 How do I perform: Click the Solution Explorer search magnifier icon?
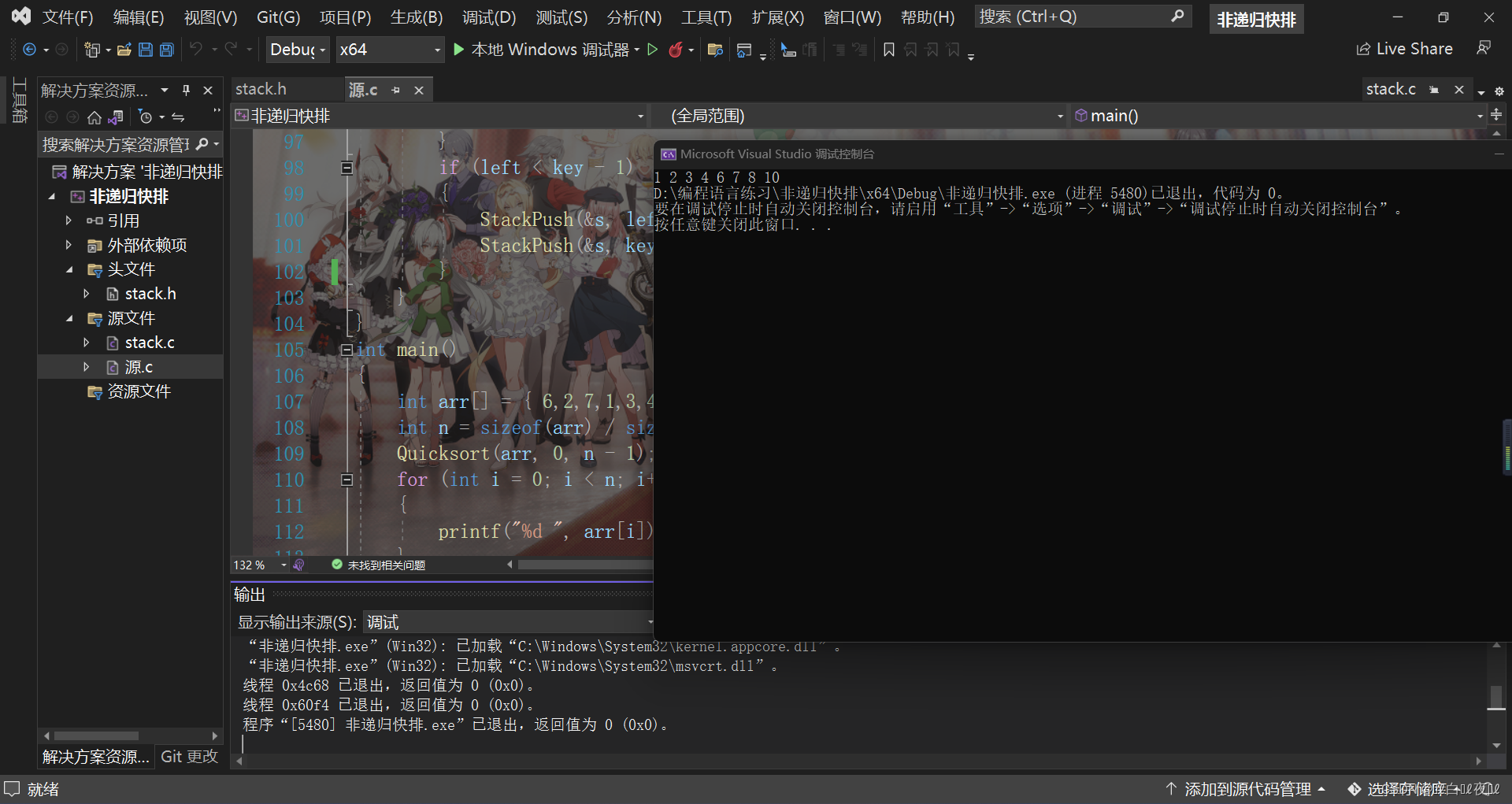(x=202, y=144)
